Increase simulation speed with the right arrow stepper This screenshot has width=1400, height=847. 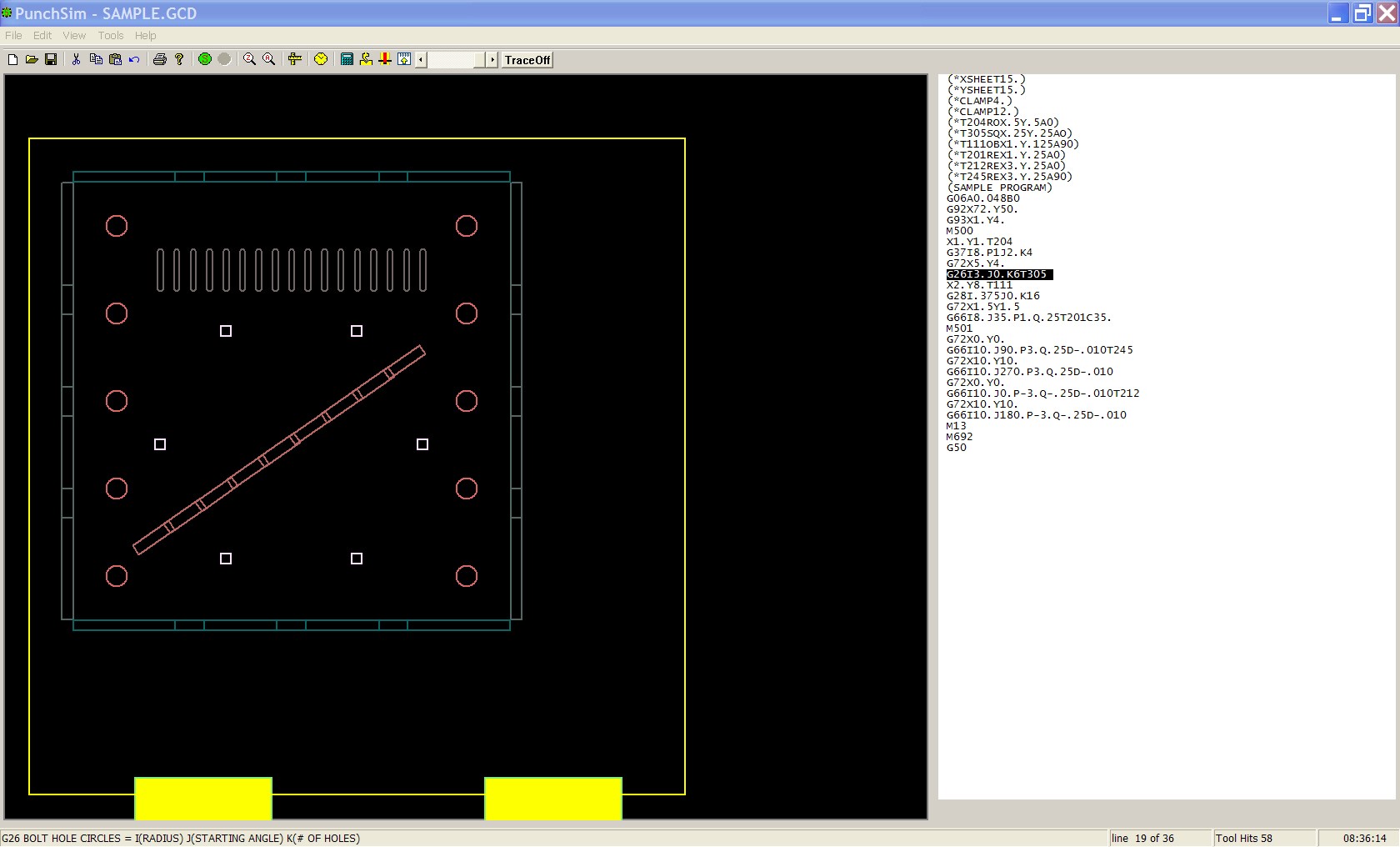click(x=490, y=59)
